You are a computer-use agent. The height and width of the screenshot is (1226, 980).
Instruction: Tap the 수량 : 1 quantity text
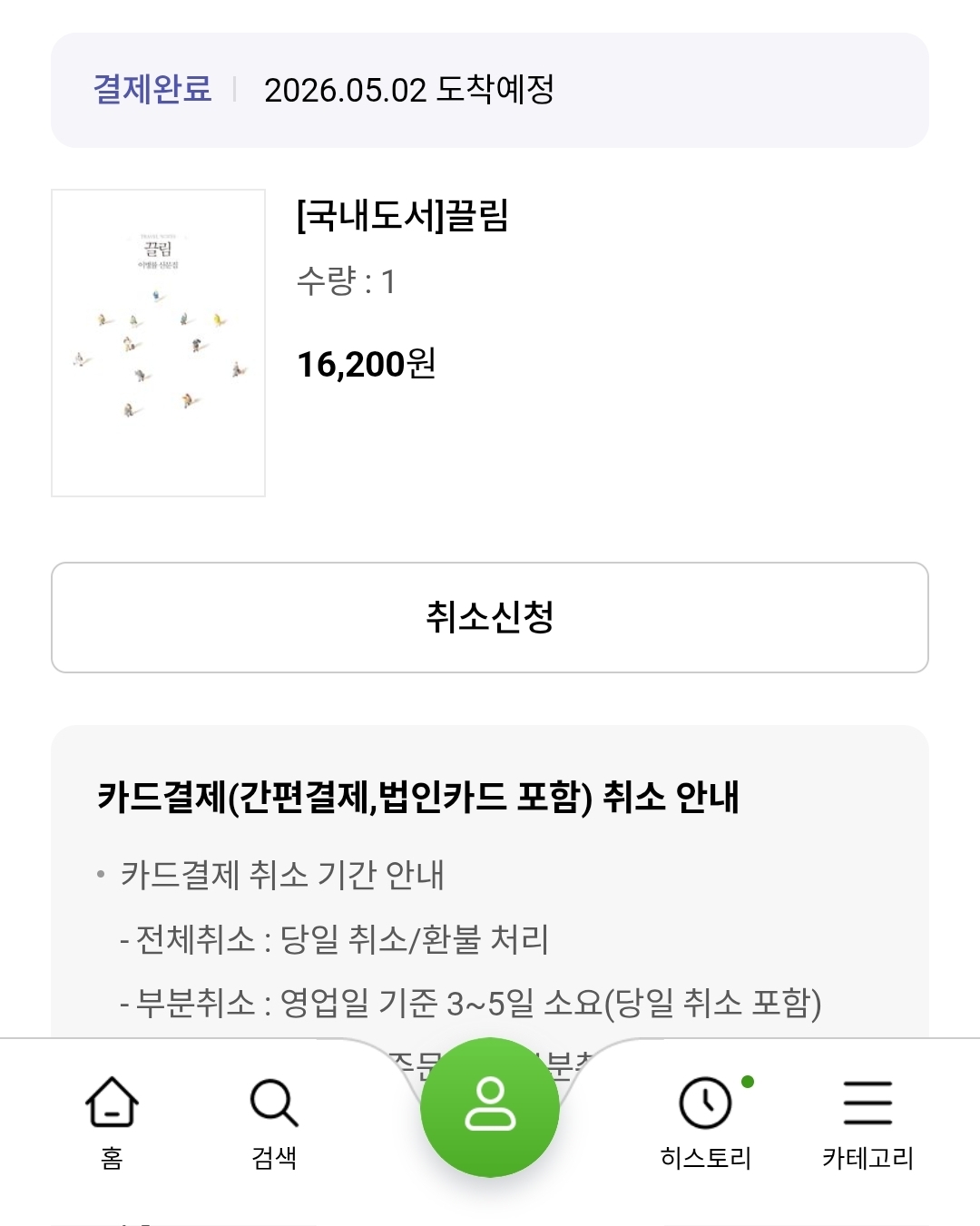(346, 281)
